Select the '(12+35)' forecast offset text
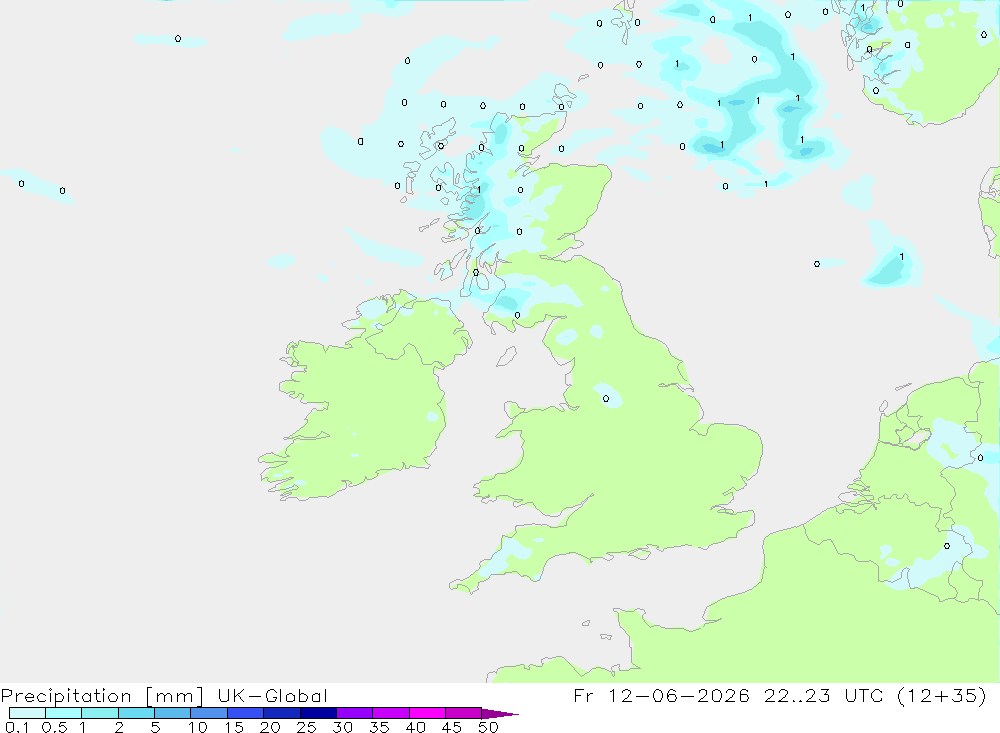The height and width of the screenshot is (733, 1000). [x=941, y=695]
